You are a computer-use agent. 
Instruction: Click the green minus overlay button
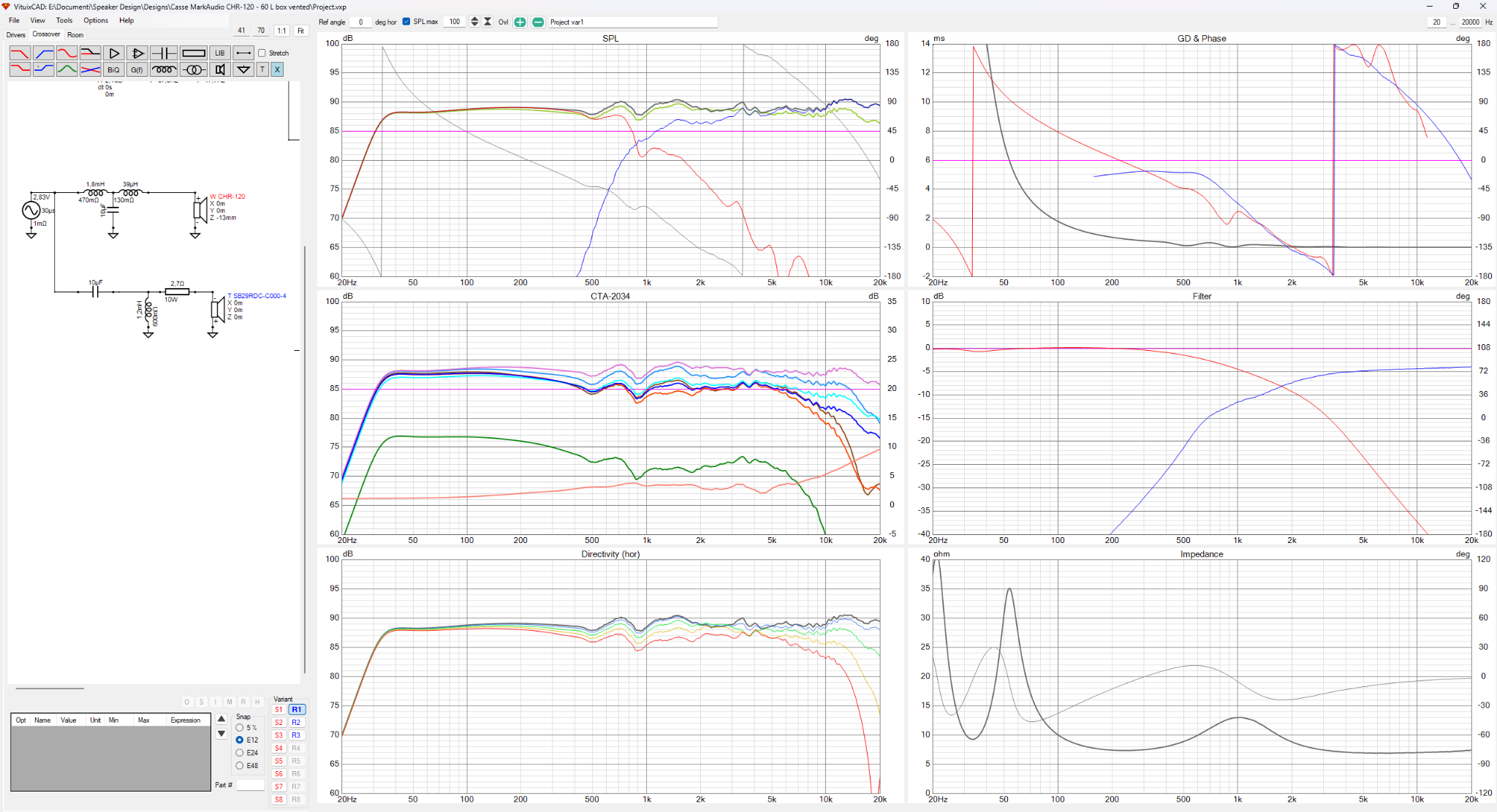(538, 22)
